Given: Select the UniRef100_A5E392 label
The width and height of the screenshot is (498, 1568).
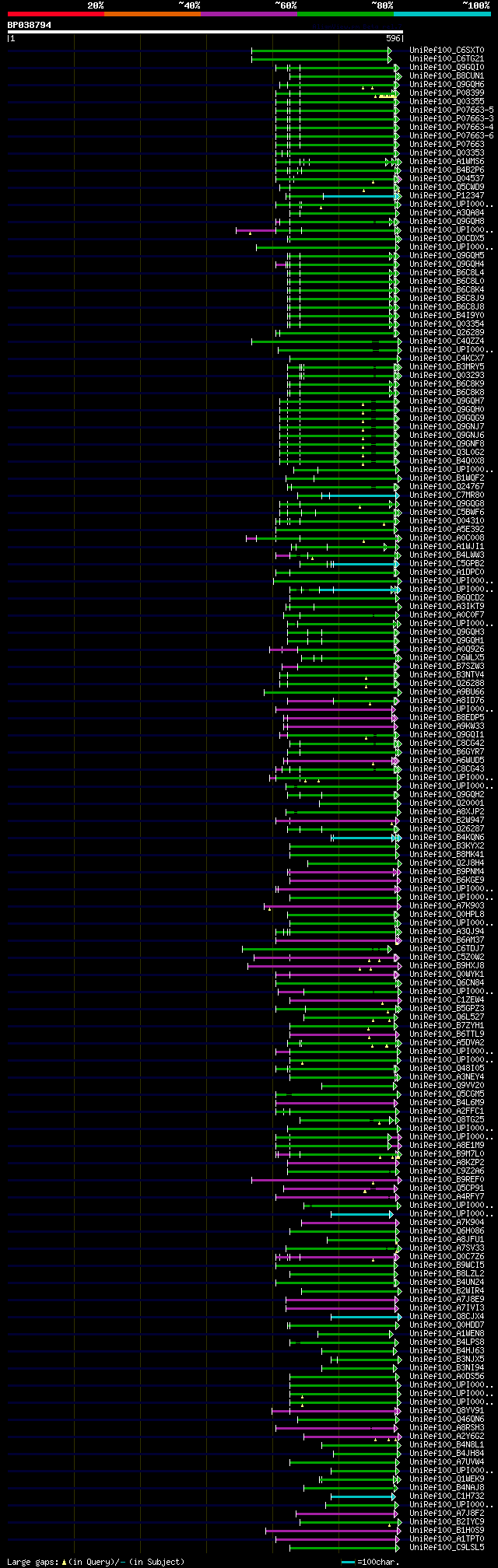Looking at the screenshot, I should (x=447, y=530).
